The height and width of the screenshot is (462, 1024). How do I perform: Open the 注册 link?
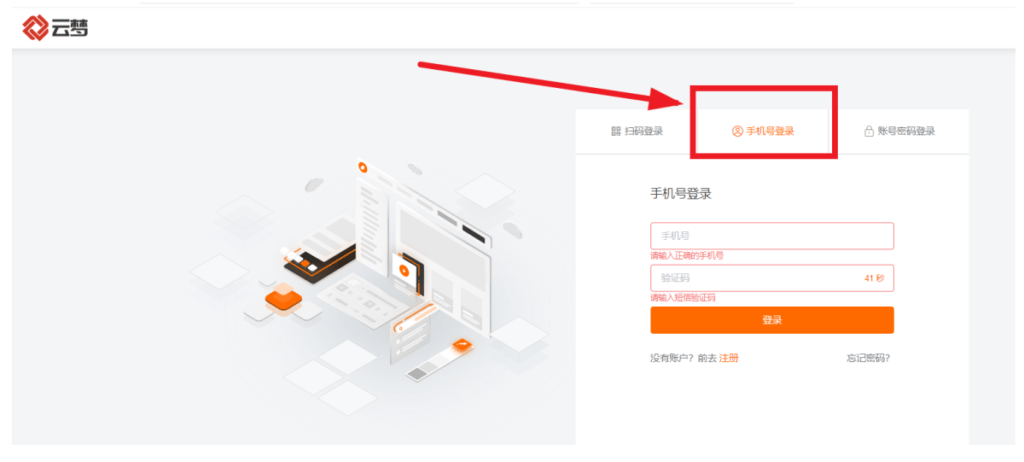729,358
